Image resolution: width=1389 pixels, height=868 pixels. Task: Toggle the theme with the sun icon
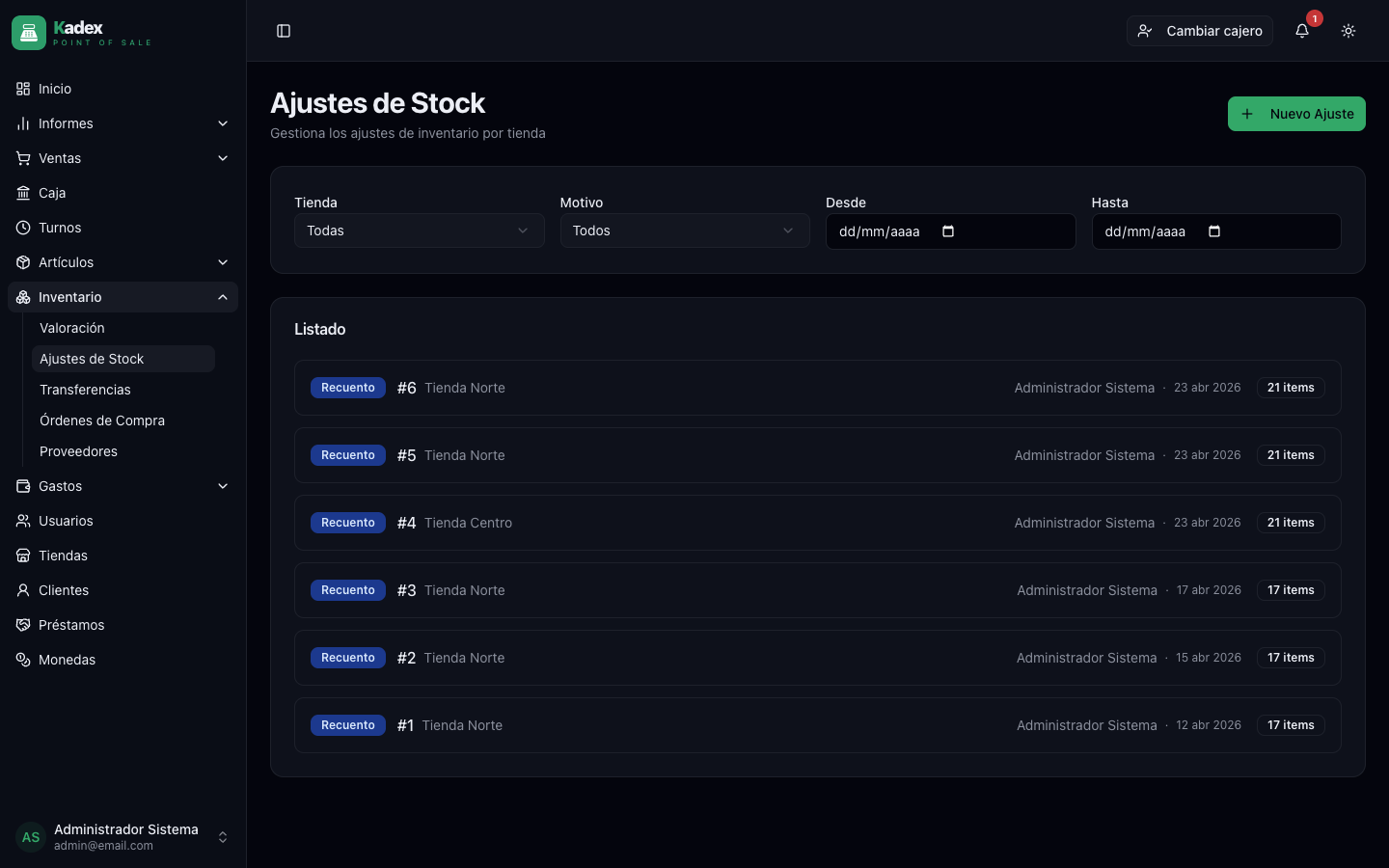[1348, 31]
